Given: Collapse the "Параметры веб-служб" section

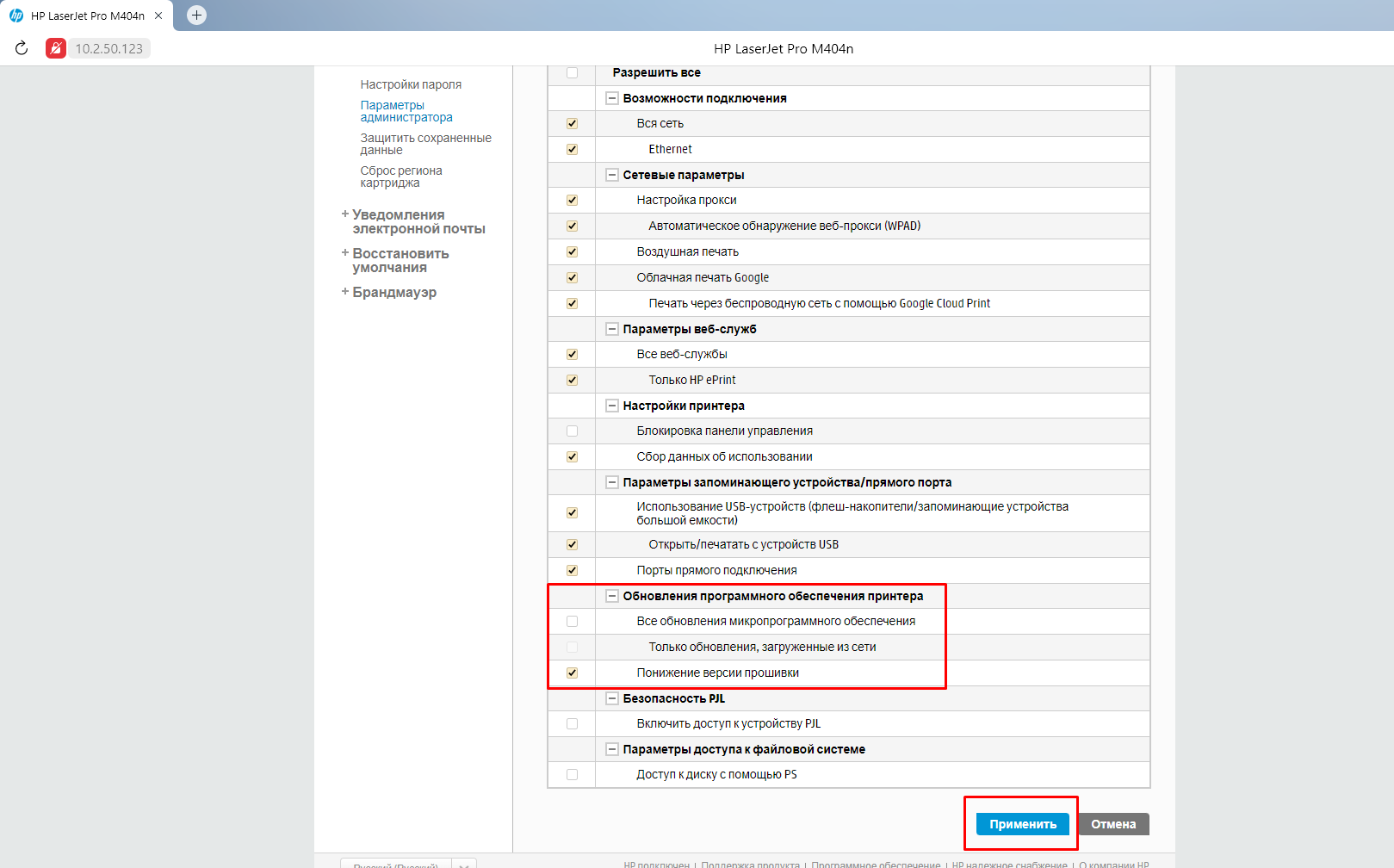Looking at the screenshot, I should click(x=612, y=329).
